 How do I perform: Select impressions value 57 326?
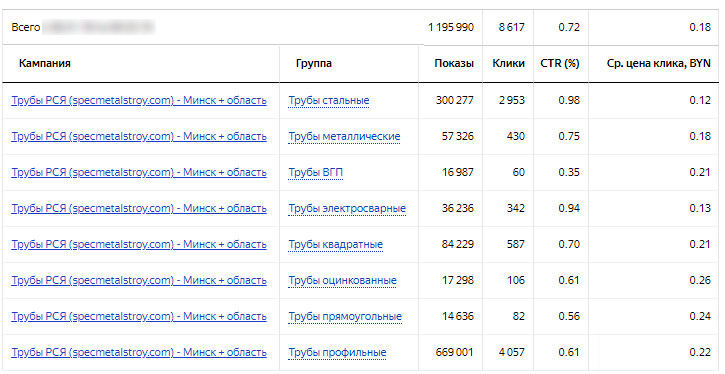click(458, 136)
